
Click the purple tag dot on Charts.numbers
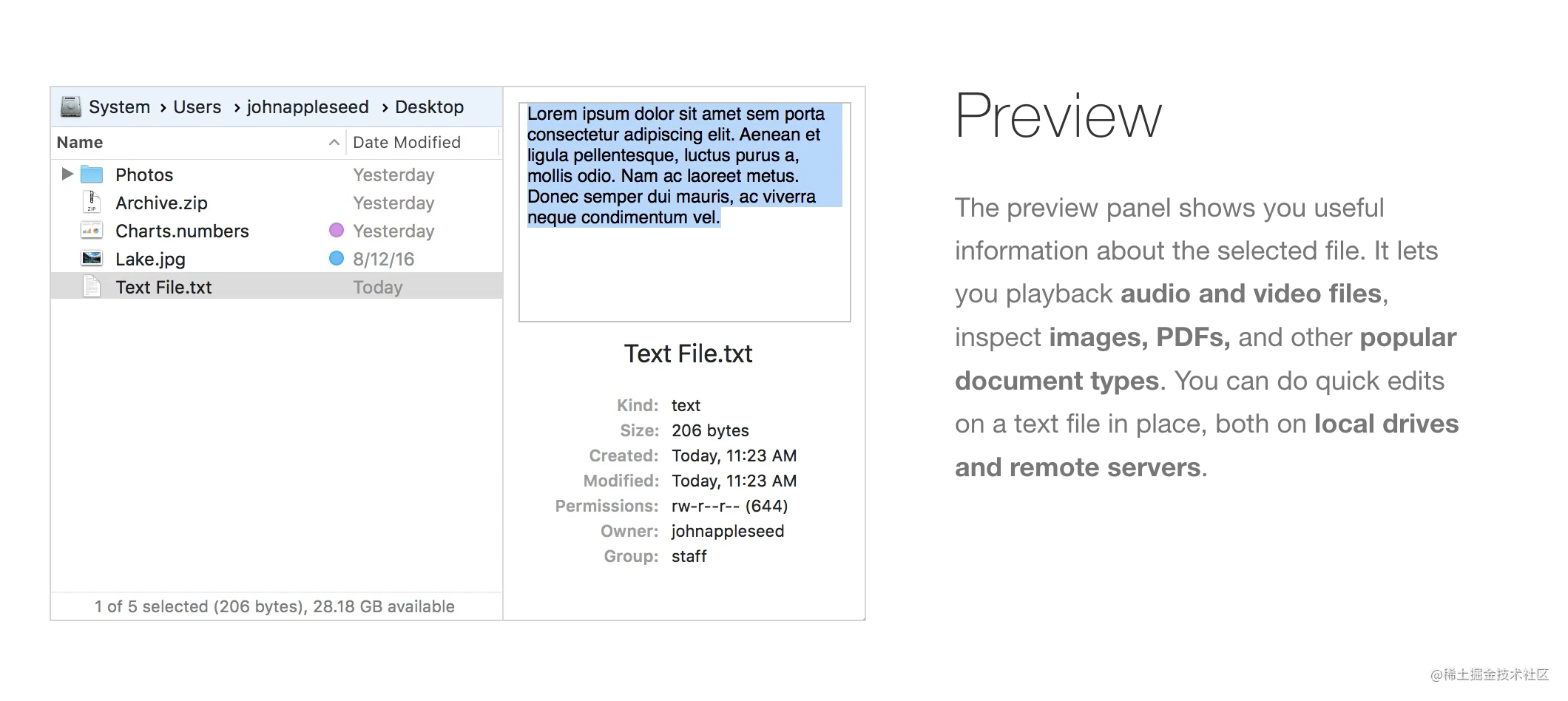336,230
